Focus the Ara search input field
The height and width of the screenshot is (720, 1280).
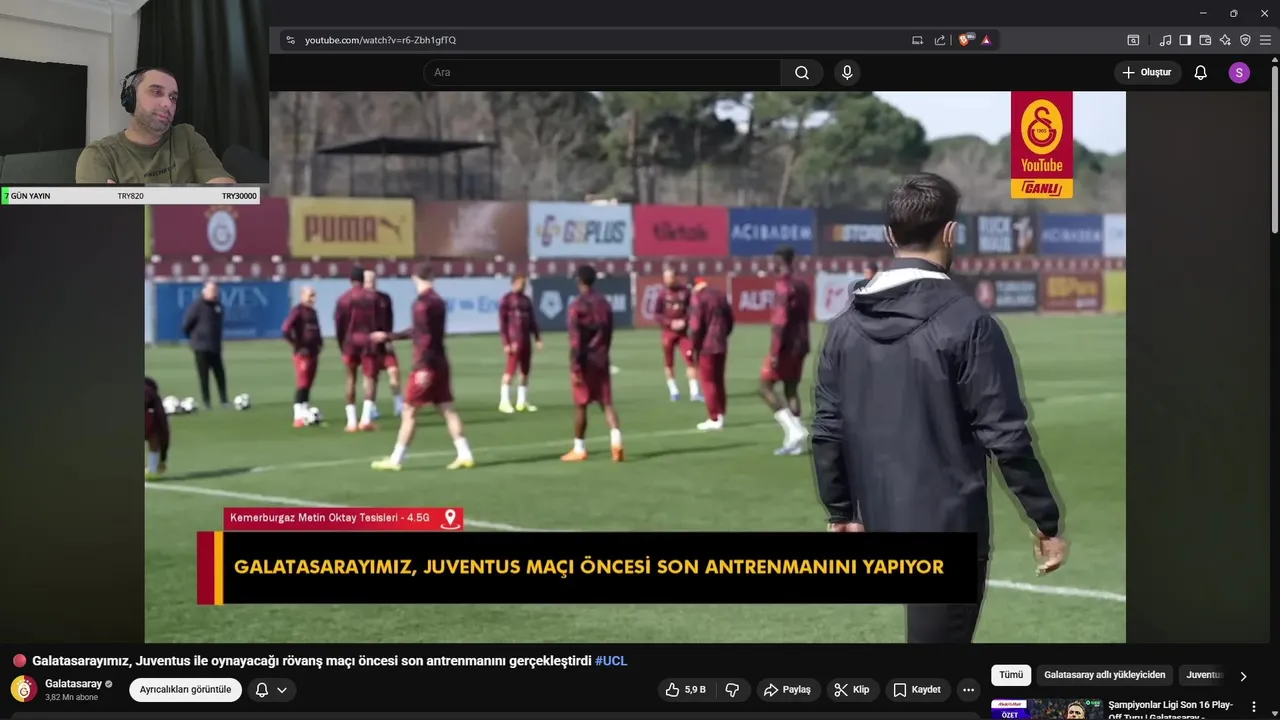[x=602, y=73]
